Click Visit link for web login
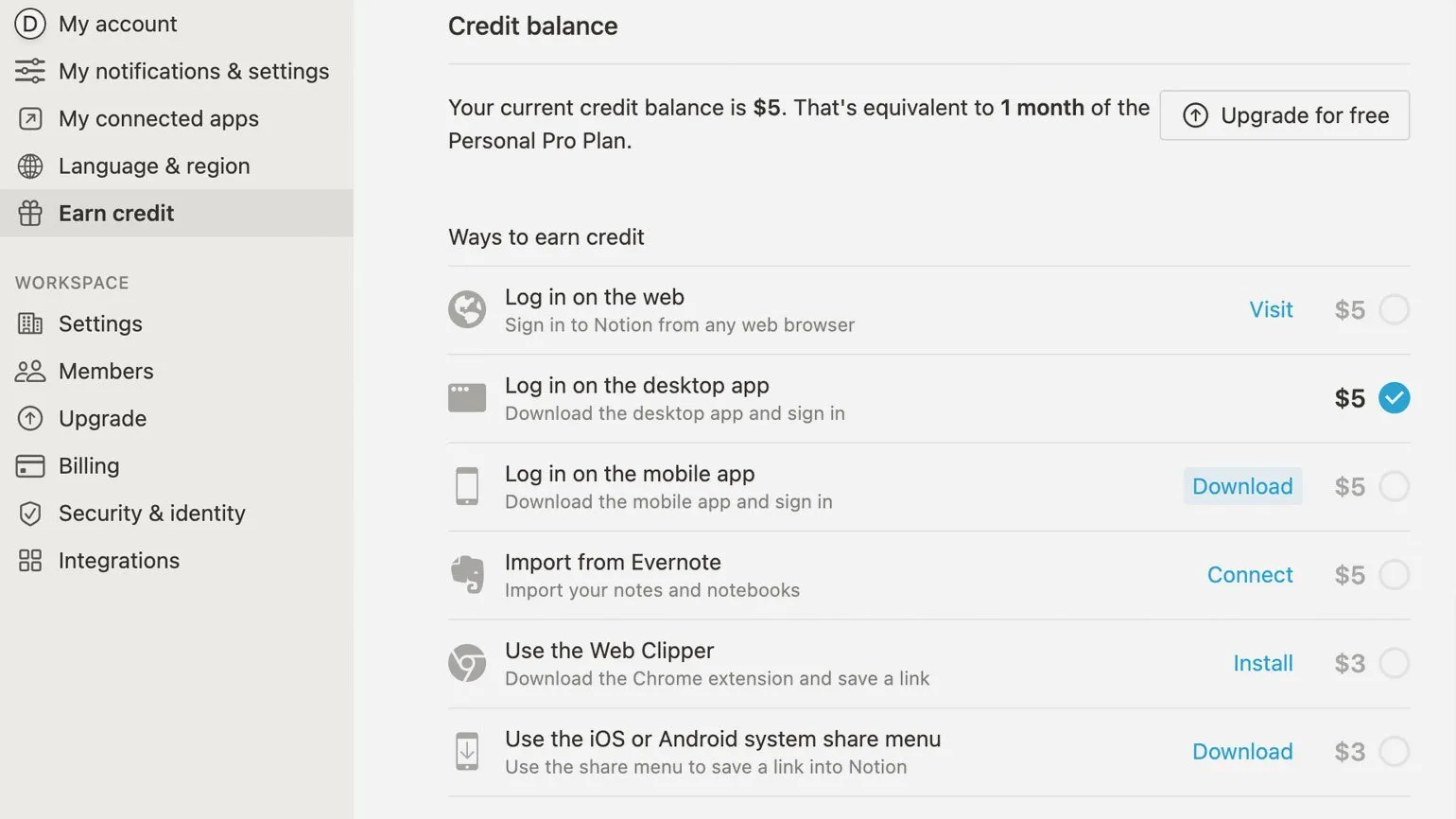 1271,310
